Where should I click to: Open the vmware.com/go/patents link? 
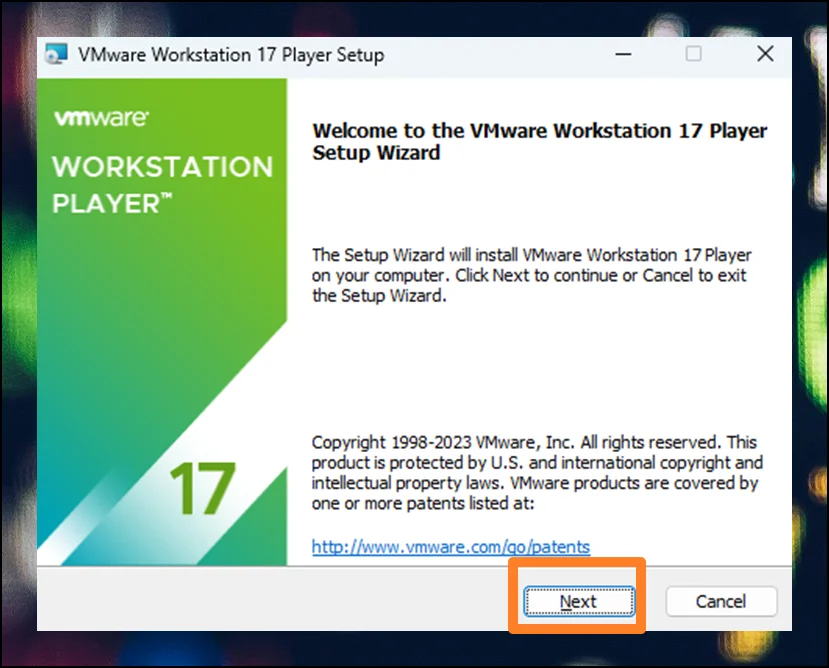450,546
